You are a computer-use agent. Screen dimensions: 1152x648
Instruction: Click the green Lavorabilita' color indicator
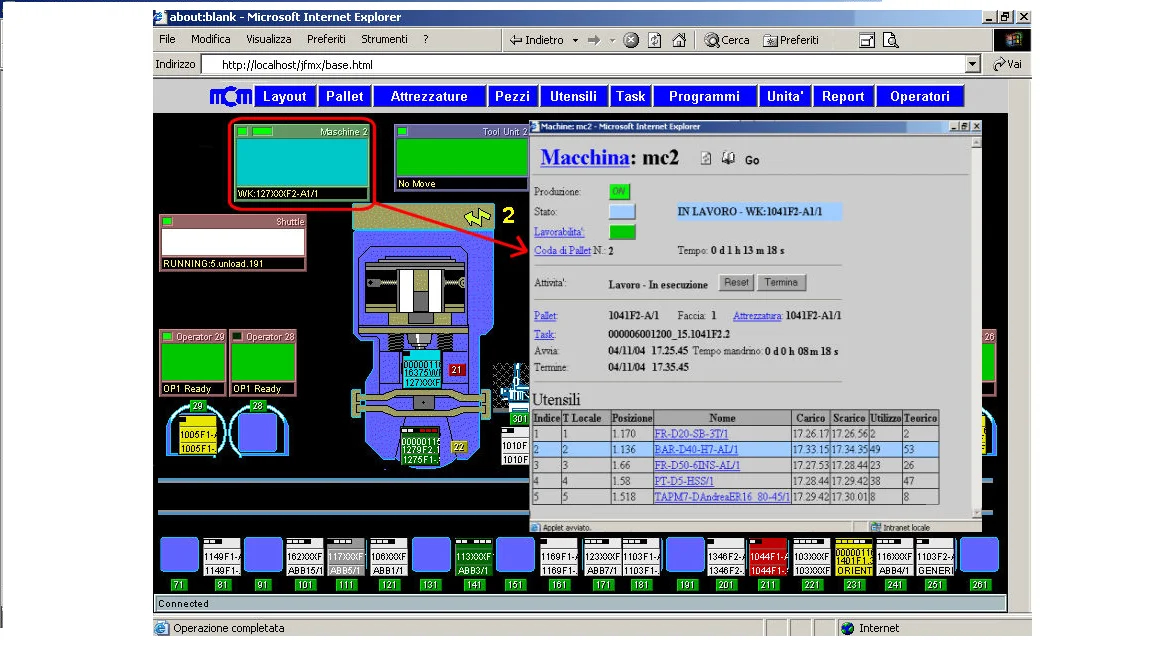point(621,231)
